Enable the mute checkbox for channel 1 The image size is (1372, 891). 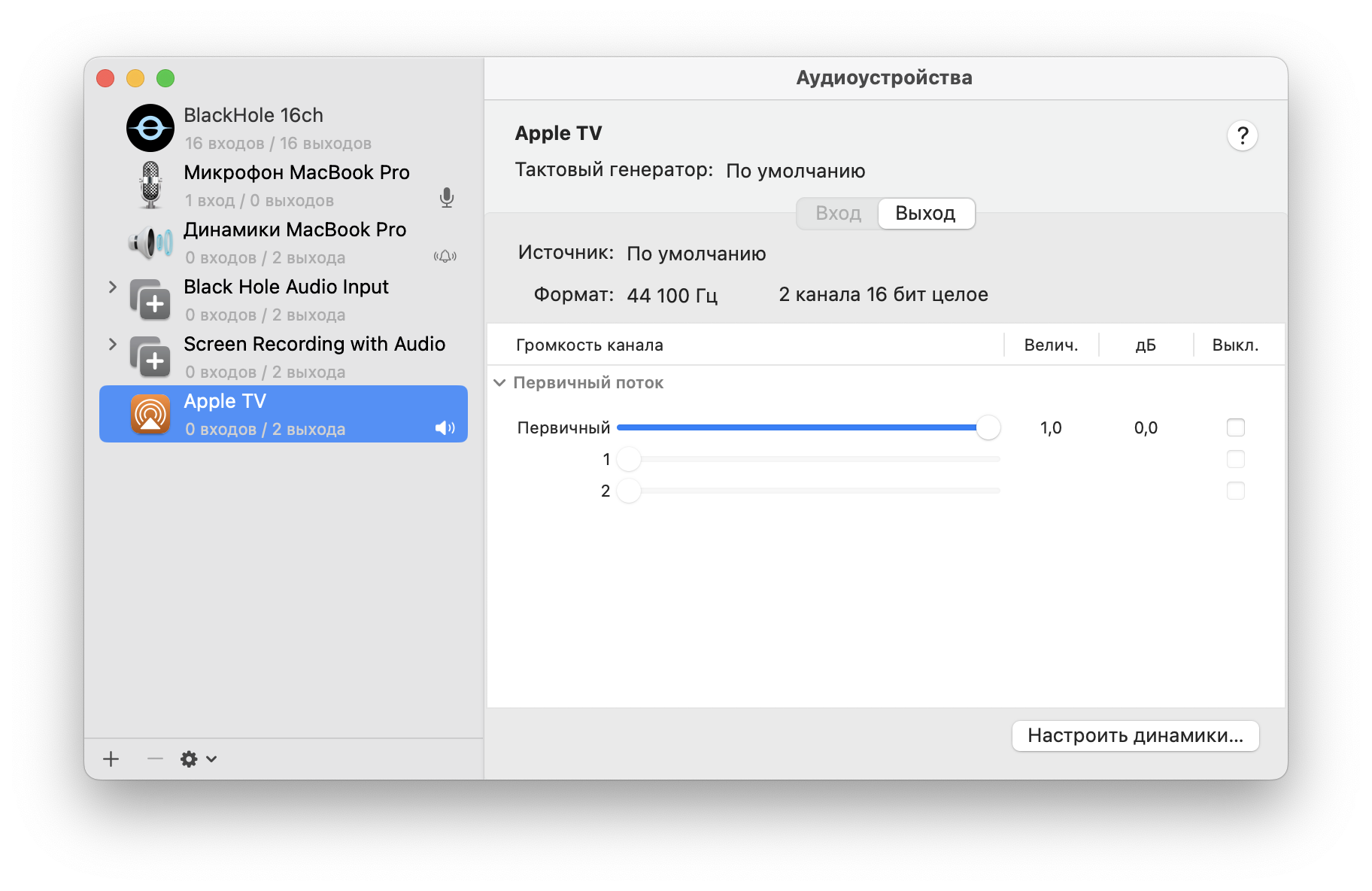1234,459
